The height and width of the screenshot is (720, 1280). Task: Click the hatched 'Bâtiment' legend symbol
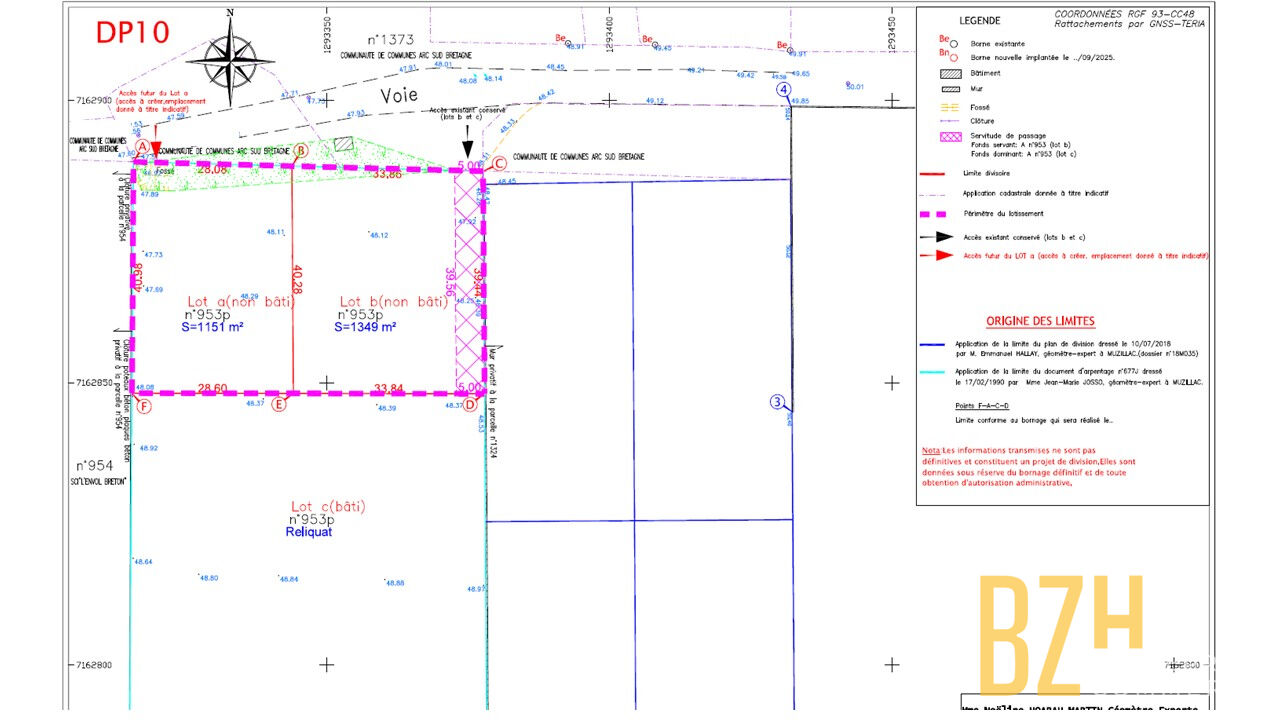(949, 73)
